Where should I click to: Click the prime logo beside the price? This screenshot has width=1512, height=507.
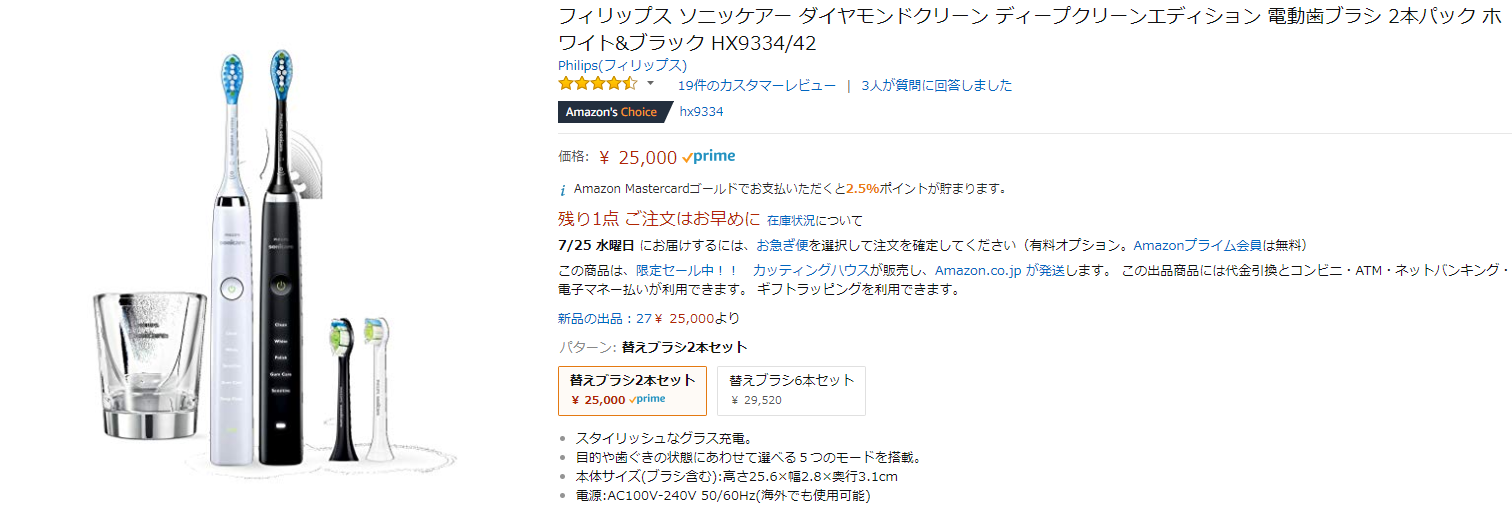coord(709,156)
